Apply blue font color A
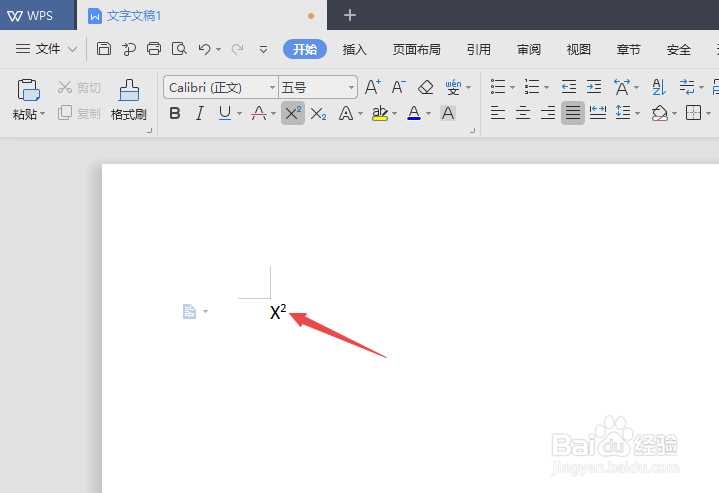The height and width of the screenshot is (493, 719). 414,113
